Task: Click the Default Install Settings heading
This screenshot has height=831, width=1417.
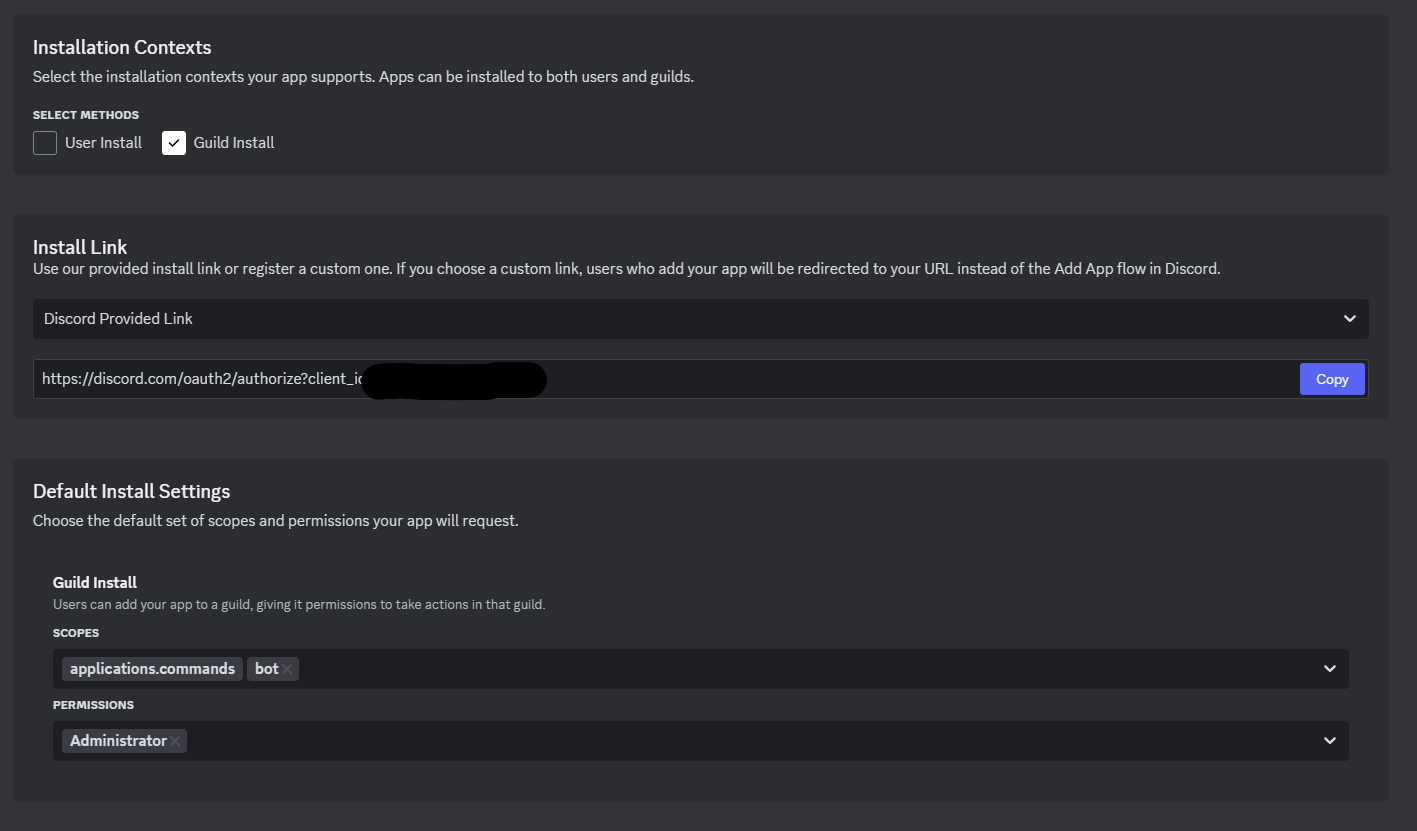Action: (131, 491)
